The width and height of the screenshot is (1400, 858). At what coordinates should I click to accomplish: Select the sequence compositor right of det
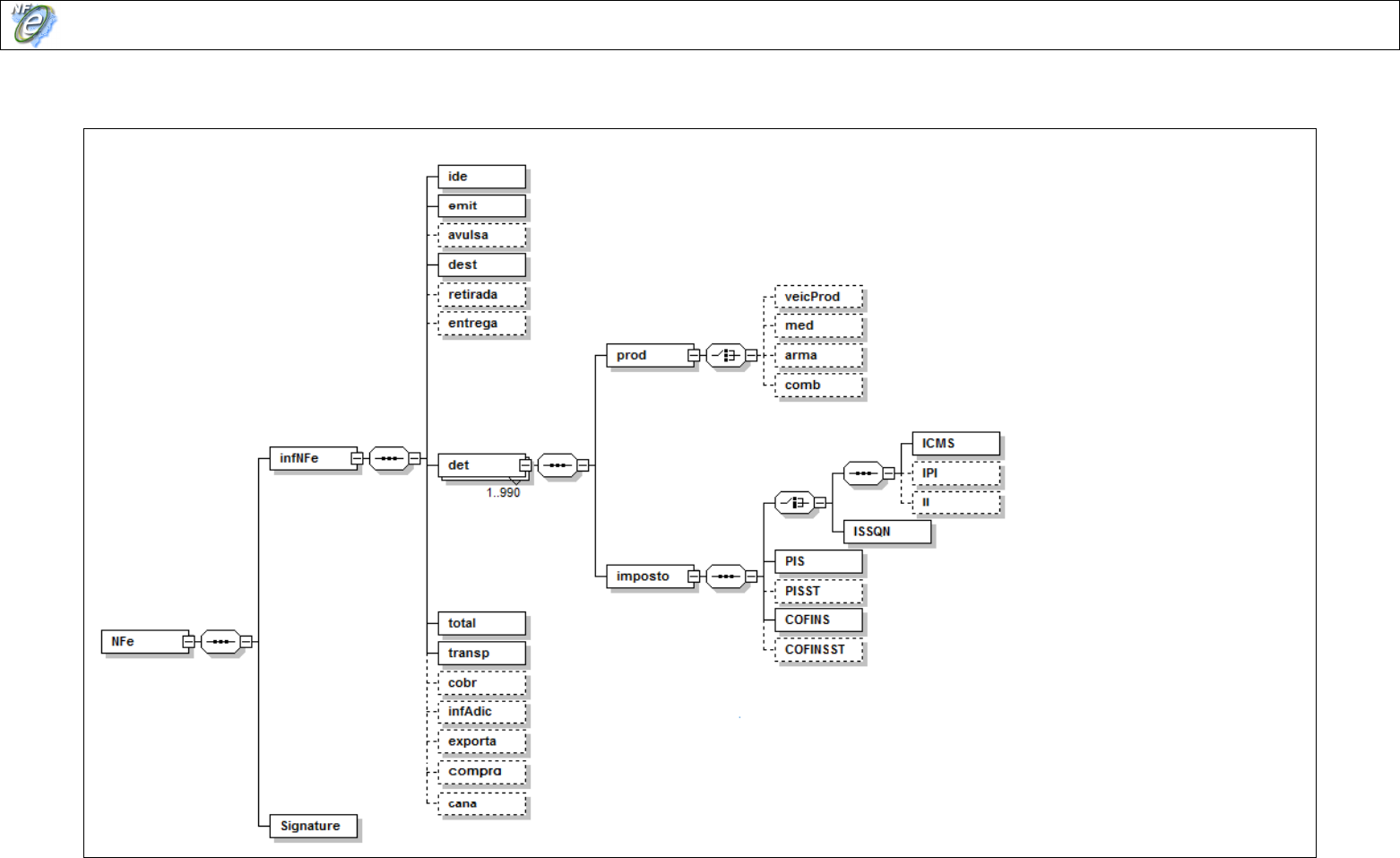[557, 465]
